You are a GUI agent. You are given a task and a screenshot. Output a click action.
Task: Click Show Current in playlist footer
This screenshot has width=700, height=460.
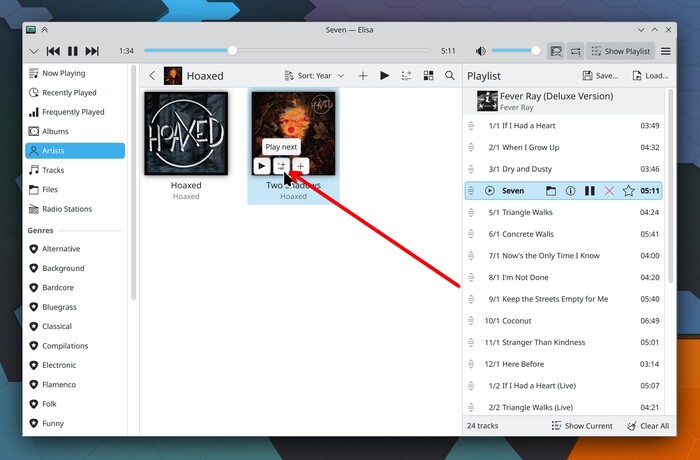tap(582, 426)
